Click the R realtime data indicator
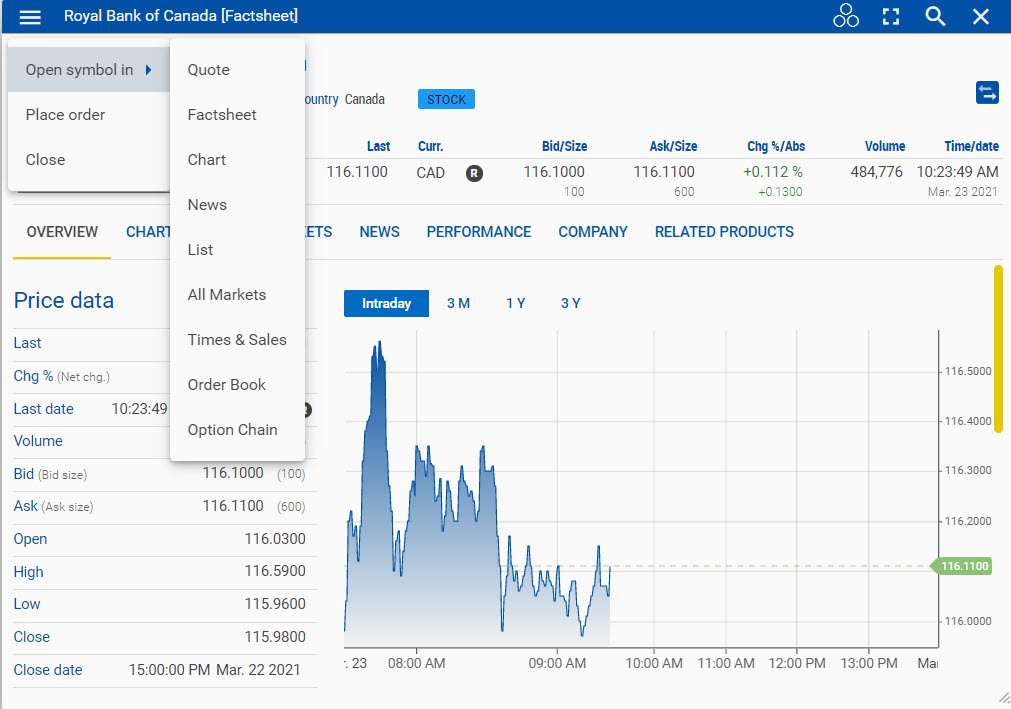This screenshot has height=709, width=1011. (x=474, y=172)
